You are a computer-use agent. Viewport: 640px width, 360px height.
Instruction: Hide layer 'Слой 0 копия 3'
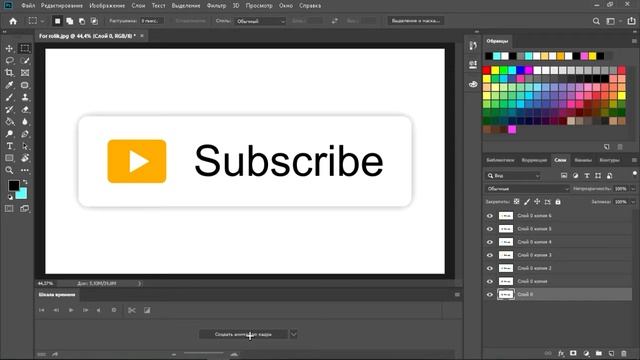(490, 255)
